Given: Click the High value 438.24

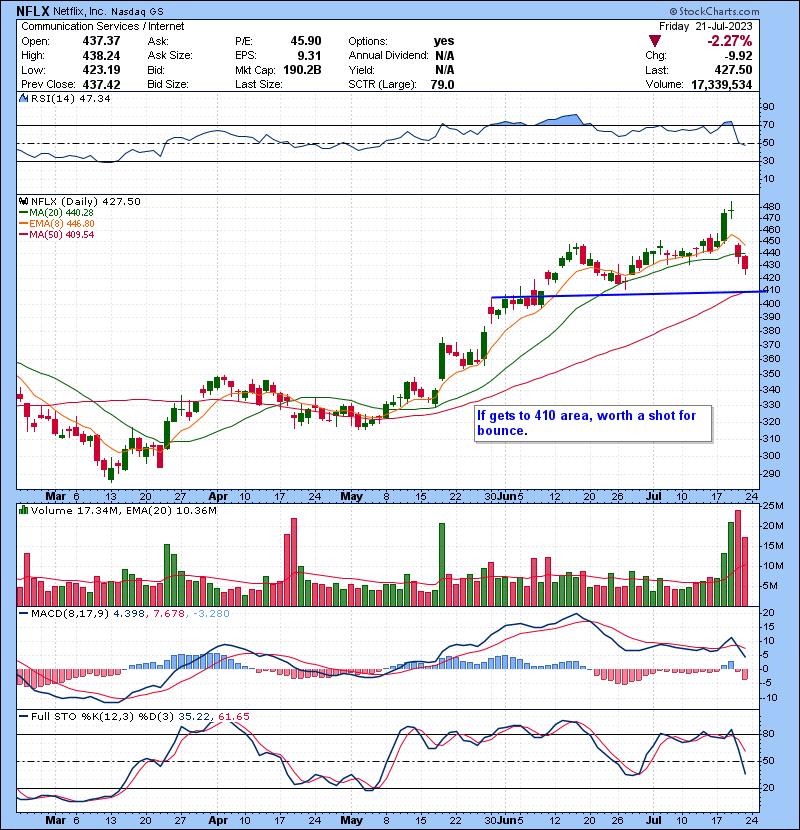Looking at the screenshot, I should point(101,56).
